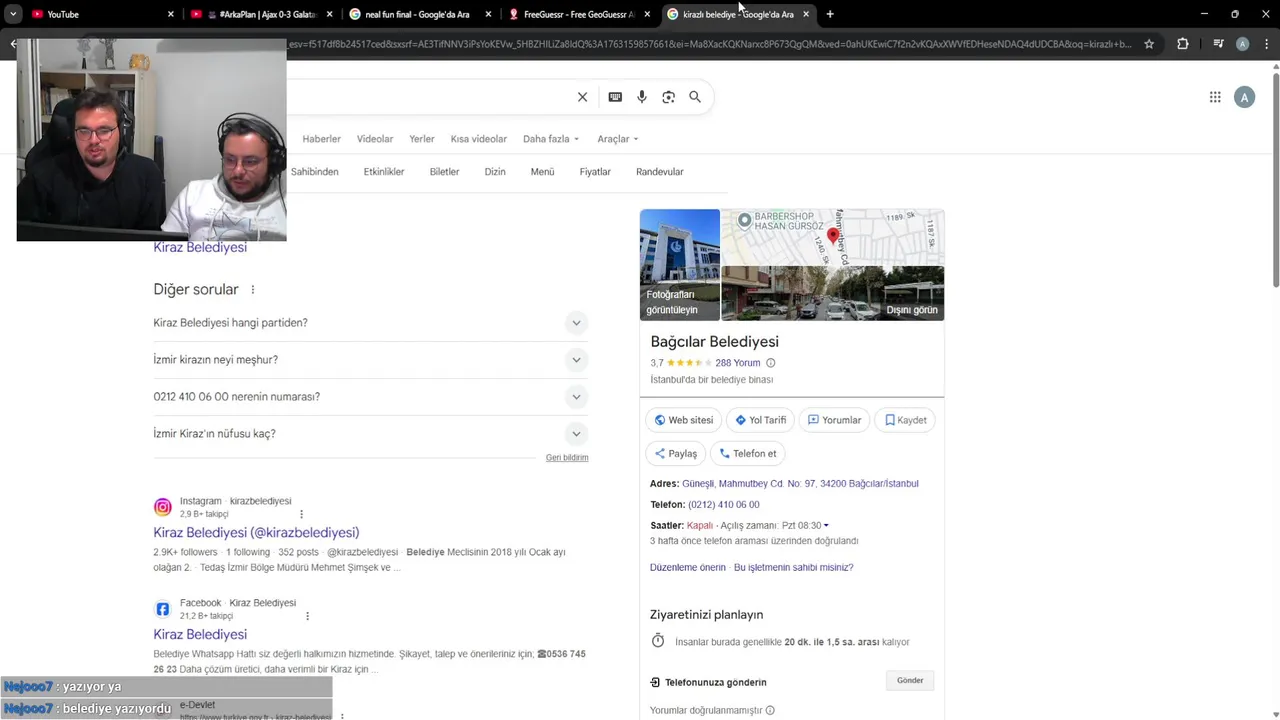
Task: Expand opening hours dropdown next to Pzt 08:30
Action: [x=826, y=526]
